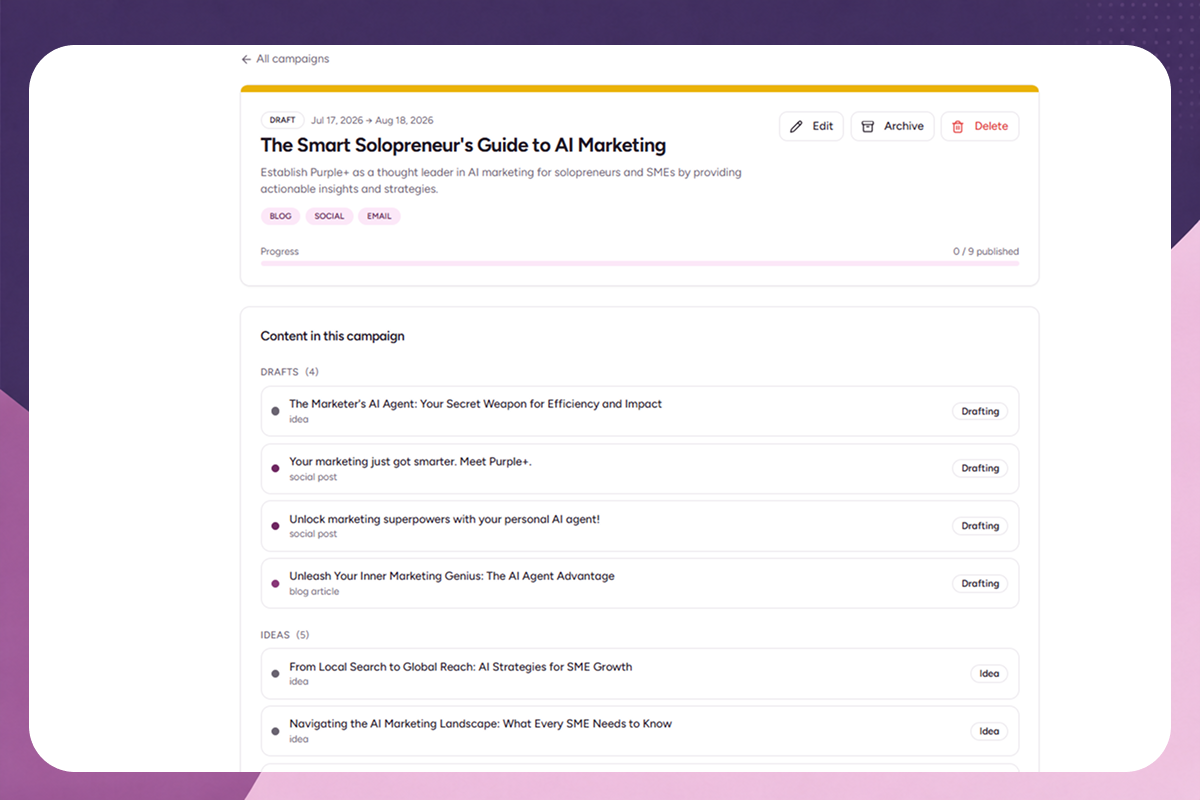Click the campaign description starting Establish Purple+
The image size is (1200, 800).
pyautogui.click(x=501, y=180)
